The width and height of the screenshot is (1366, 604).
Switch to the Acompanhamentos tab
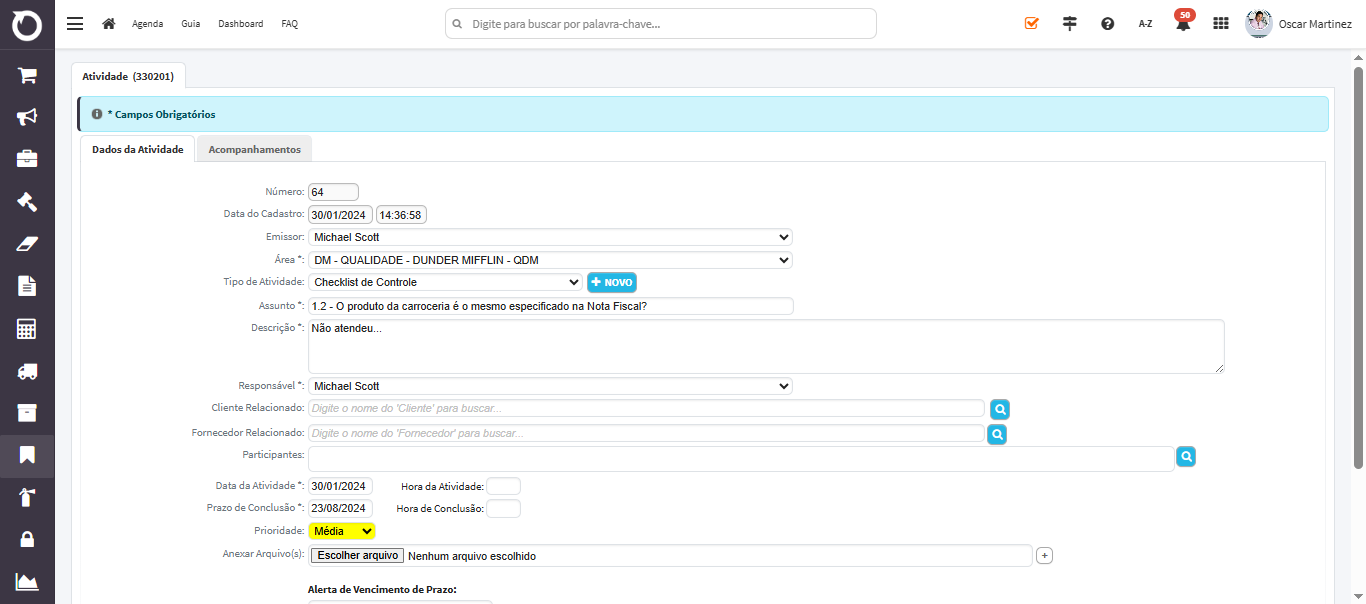(255, 149)
